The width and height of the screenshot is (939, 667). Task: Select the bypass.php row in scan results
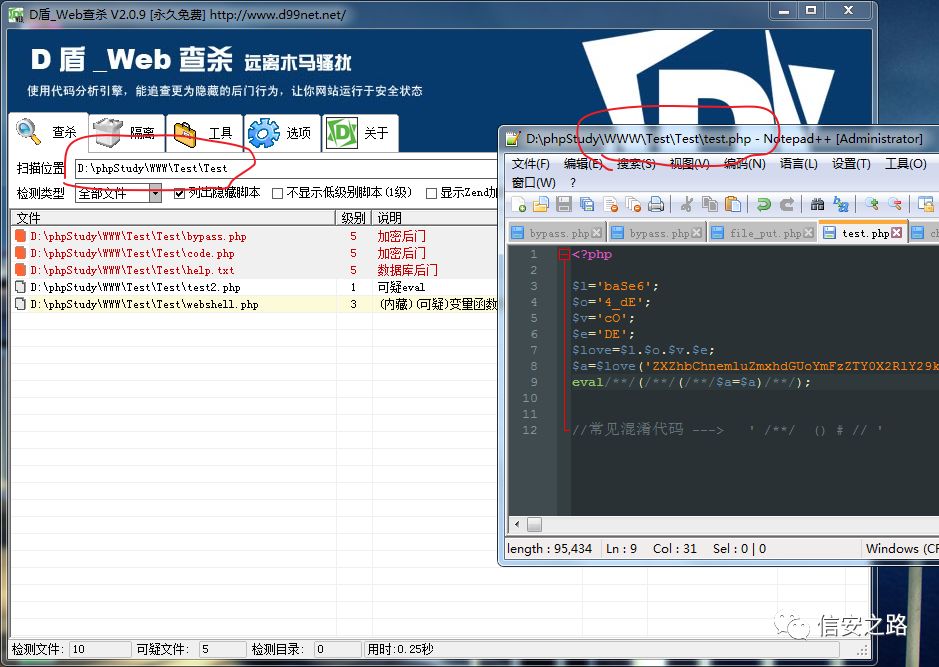[x=255, y=236]
